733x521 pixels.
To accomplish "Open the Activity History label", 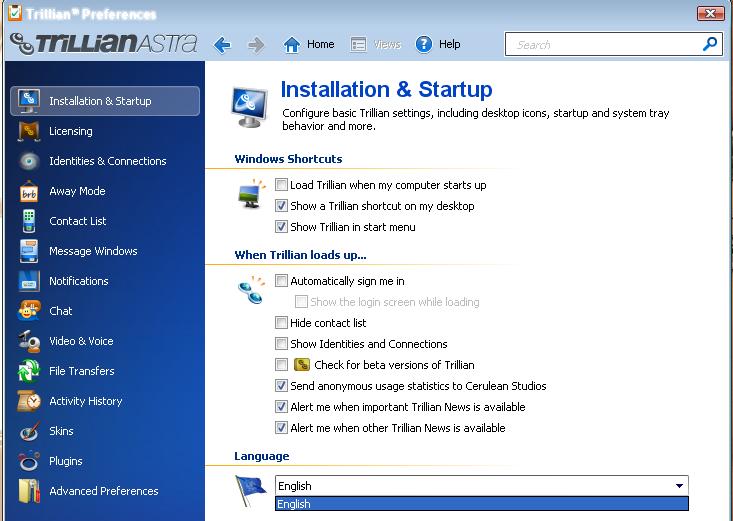I will (x=86, y=401).
